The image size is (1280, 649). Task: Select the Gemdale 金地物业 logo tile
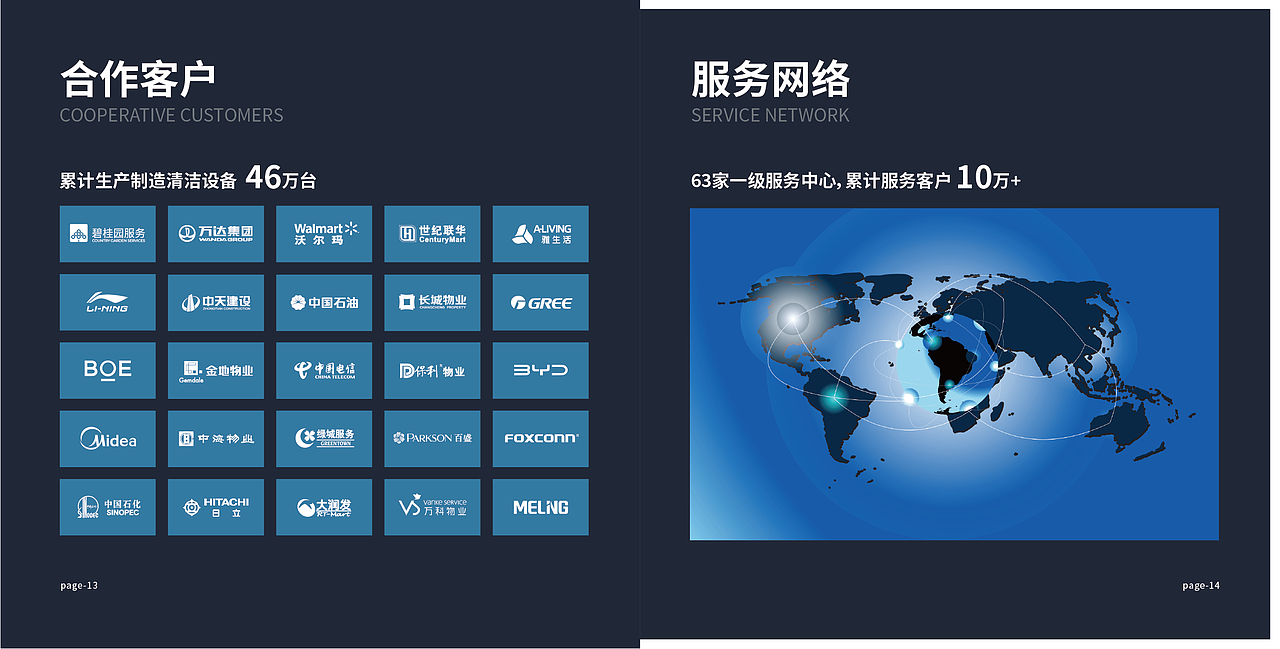coord(216,370)
